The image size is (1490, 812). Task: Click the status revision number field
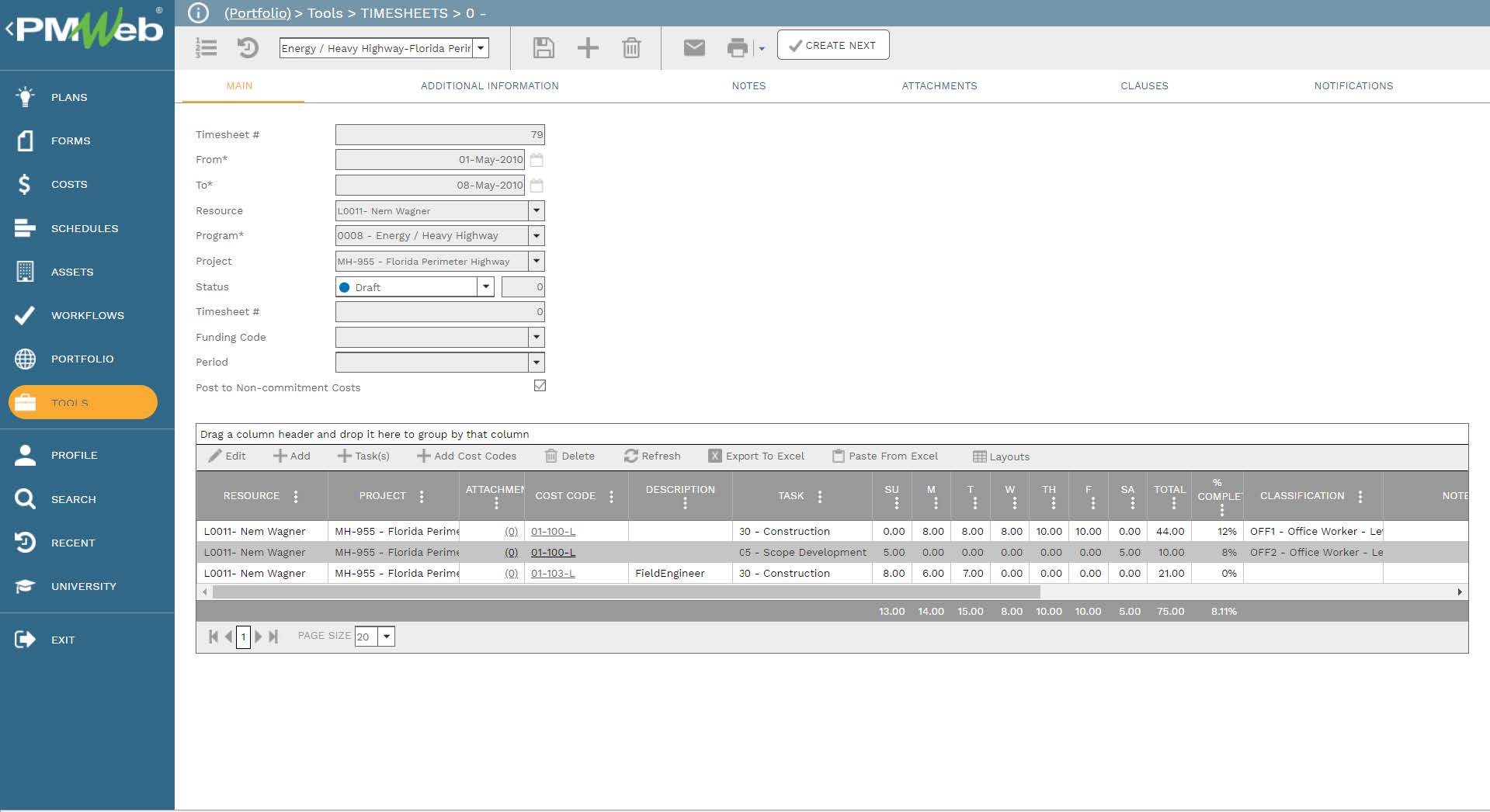point(523,286)
